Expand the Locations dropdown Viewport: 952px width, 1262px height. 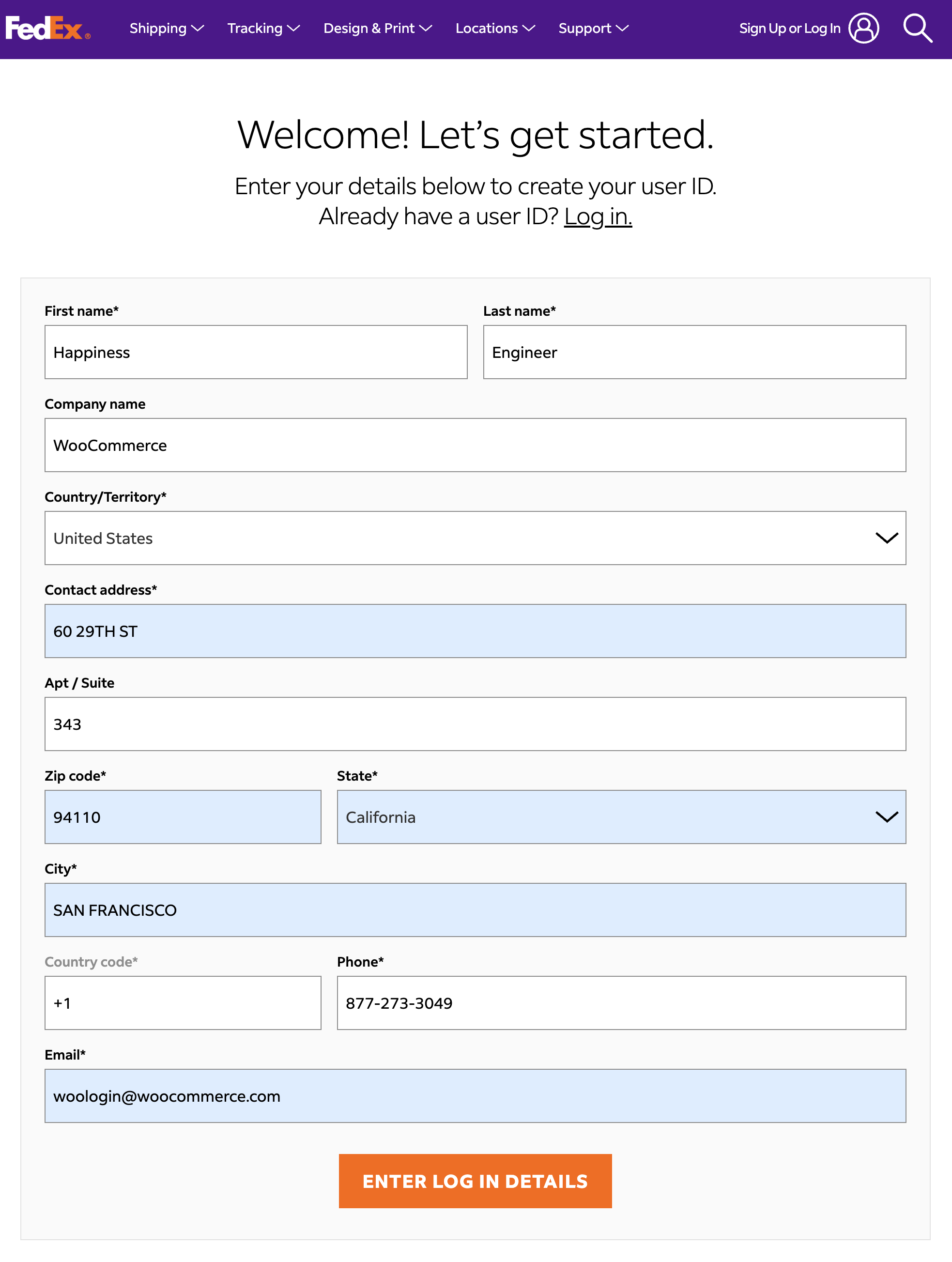click(494, 28)
